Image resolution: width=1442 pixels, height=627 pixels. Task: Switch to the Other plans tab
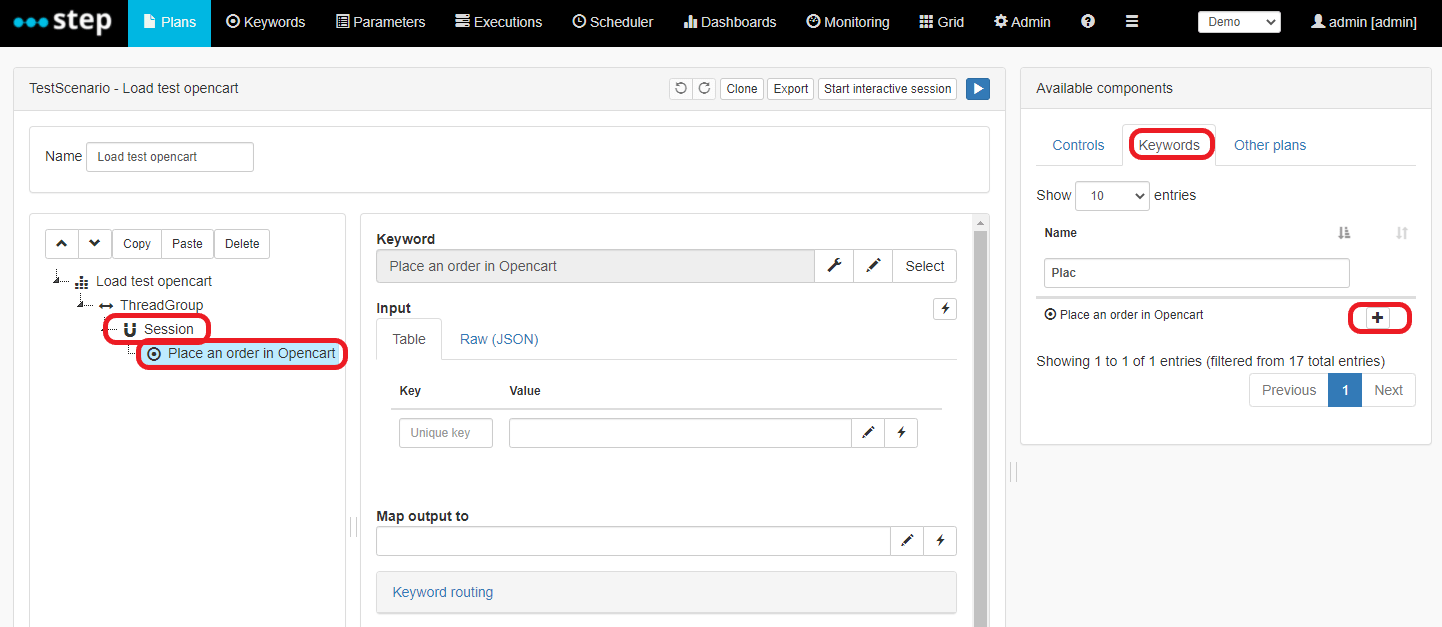pos(1269,145)
